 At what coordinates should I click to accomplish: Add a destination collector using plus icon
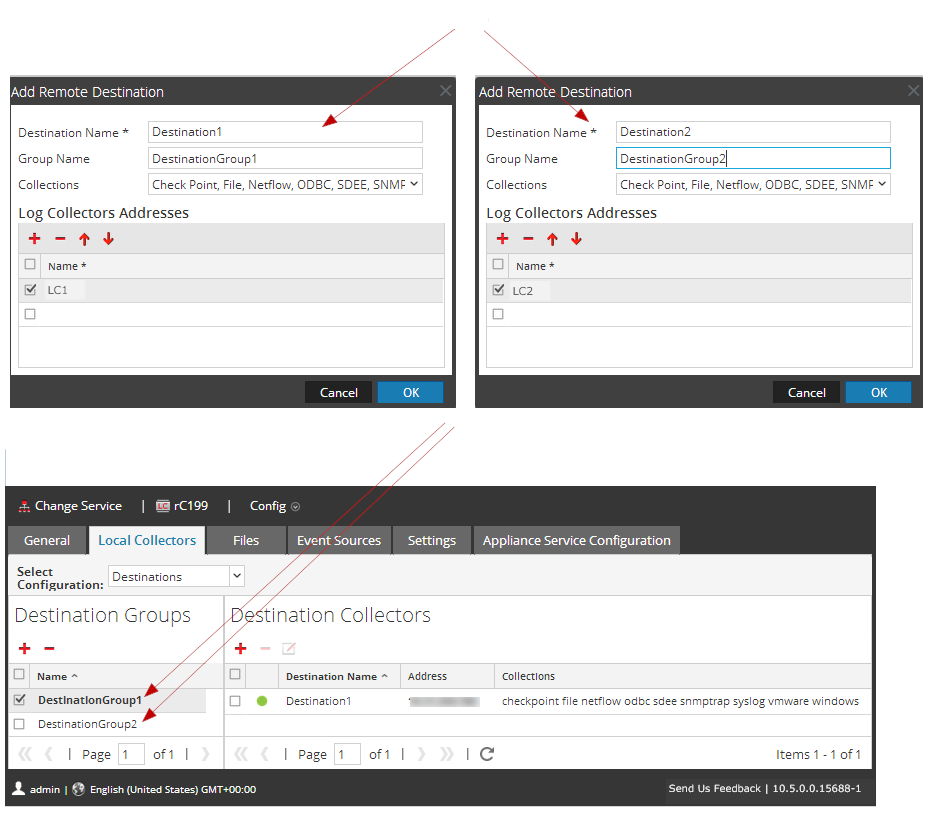point(240,649)
